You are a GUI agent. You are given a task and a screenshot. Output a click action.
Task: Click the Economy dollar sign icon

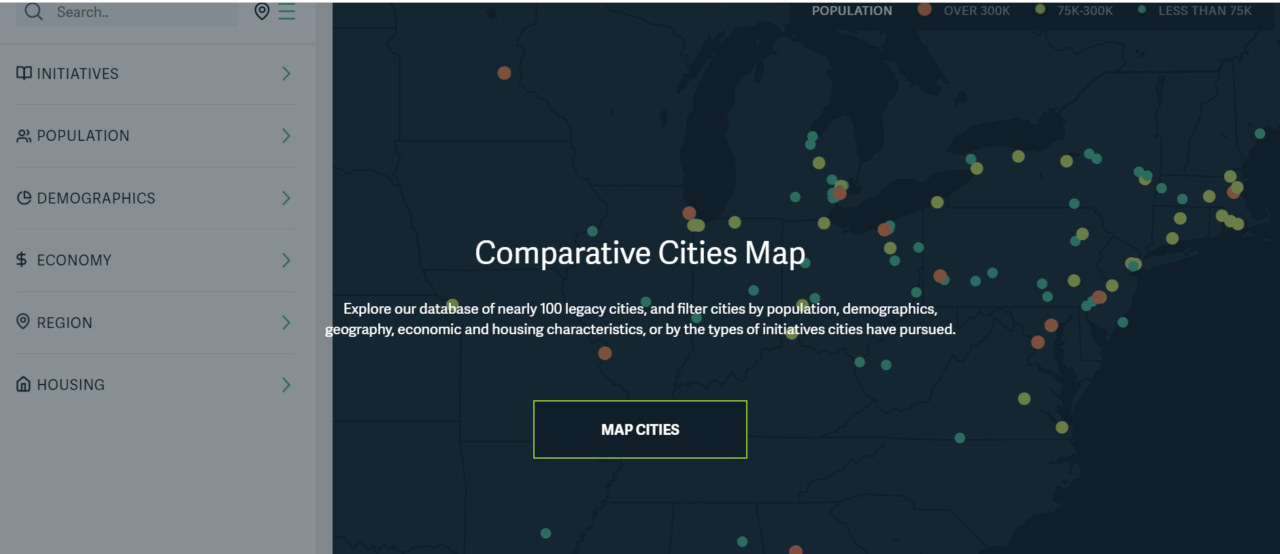point(22,260)
